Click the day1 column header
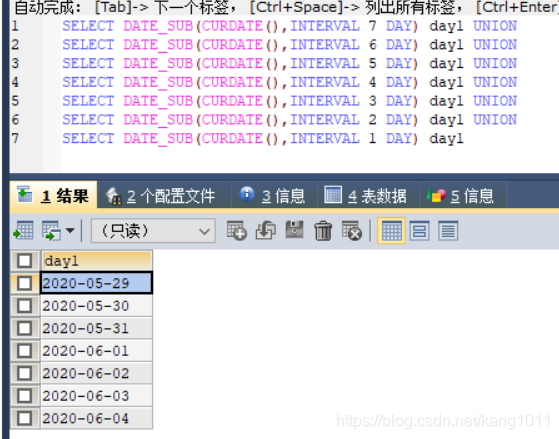The image size is (559, 439). (x=97, y=261)
